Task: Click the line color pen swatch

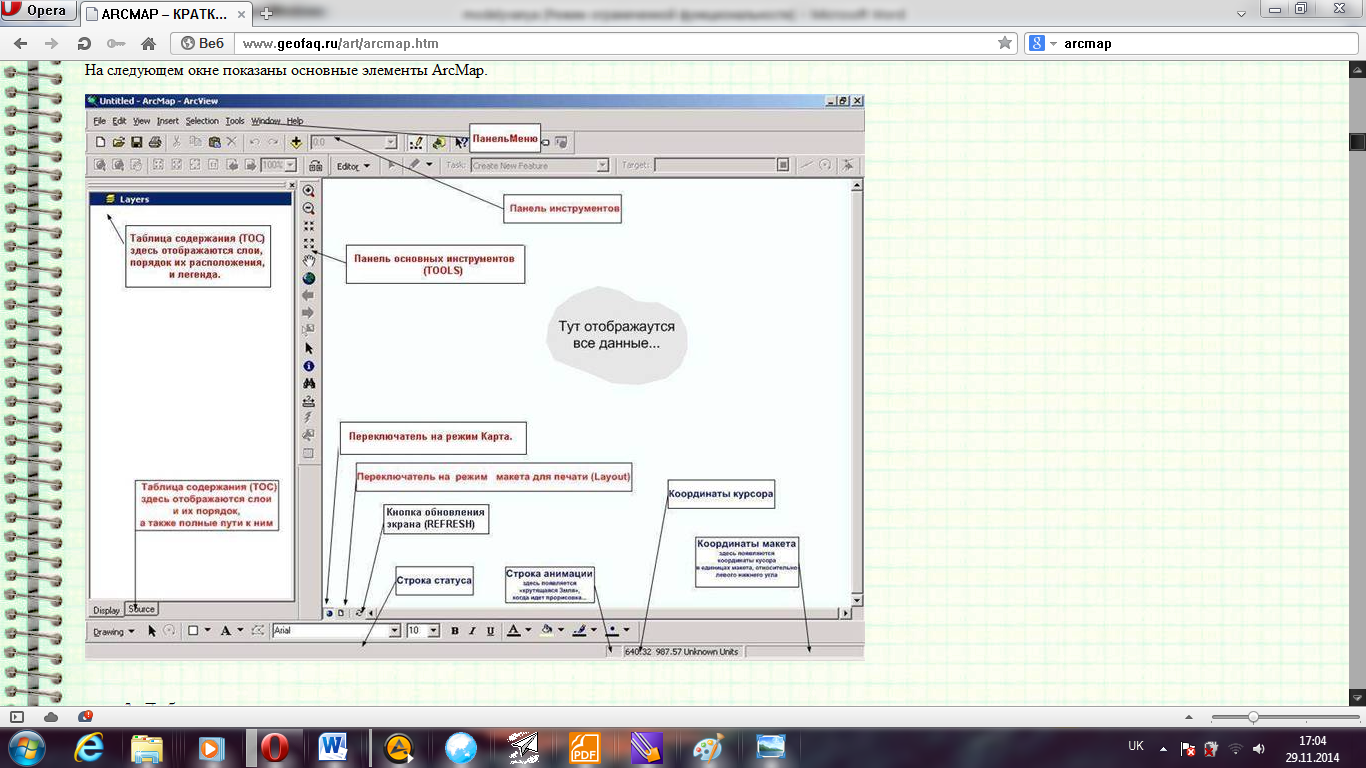Action: point(581,631)
